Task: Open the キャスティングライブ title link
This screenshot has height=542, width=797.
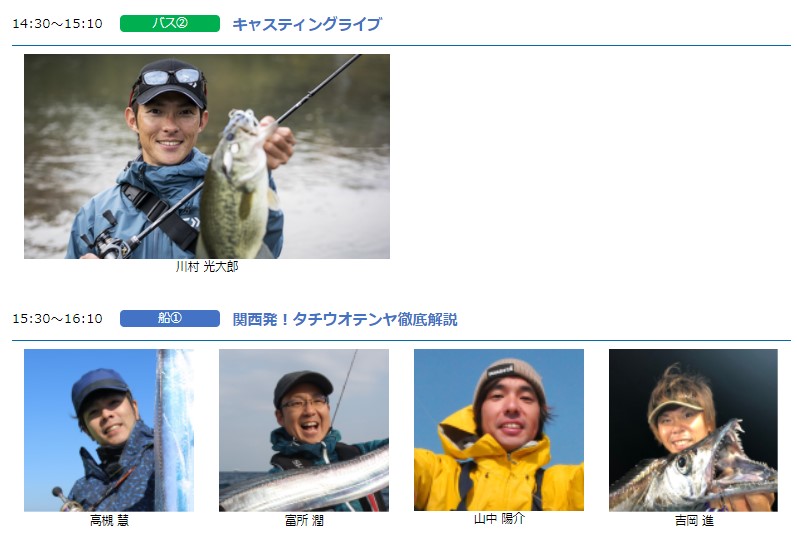Action: 307,24
